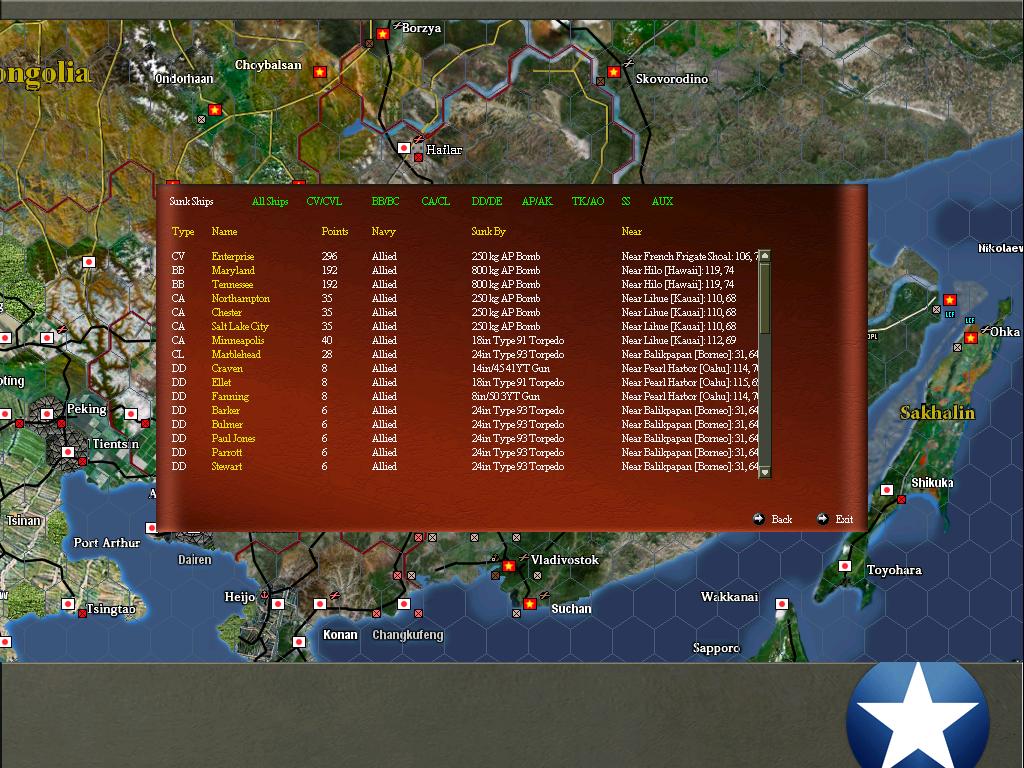Click the Port Arthur map label

coord(106,543)
